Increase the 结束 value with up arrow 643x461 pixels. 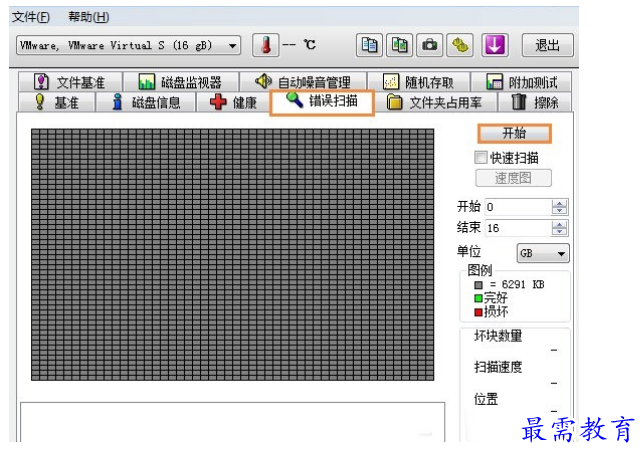pyautogui.click(x=560, y=224)
